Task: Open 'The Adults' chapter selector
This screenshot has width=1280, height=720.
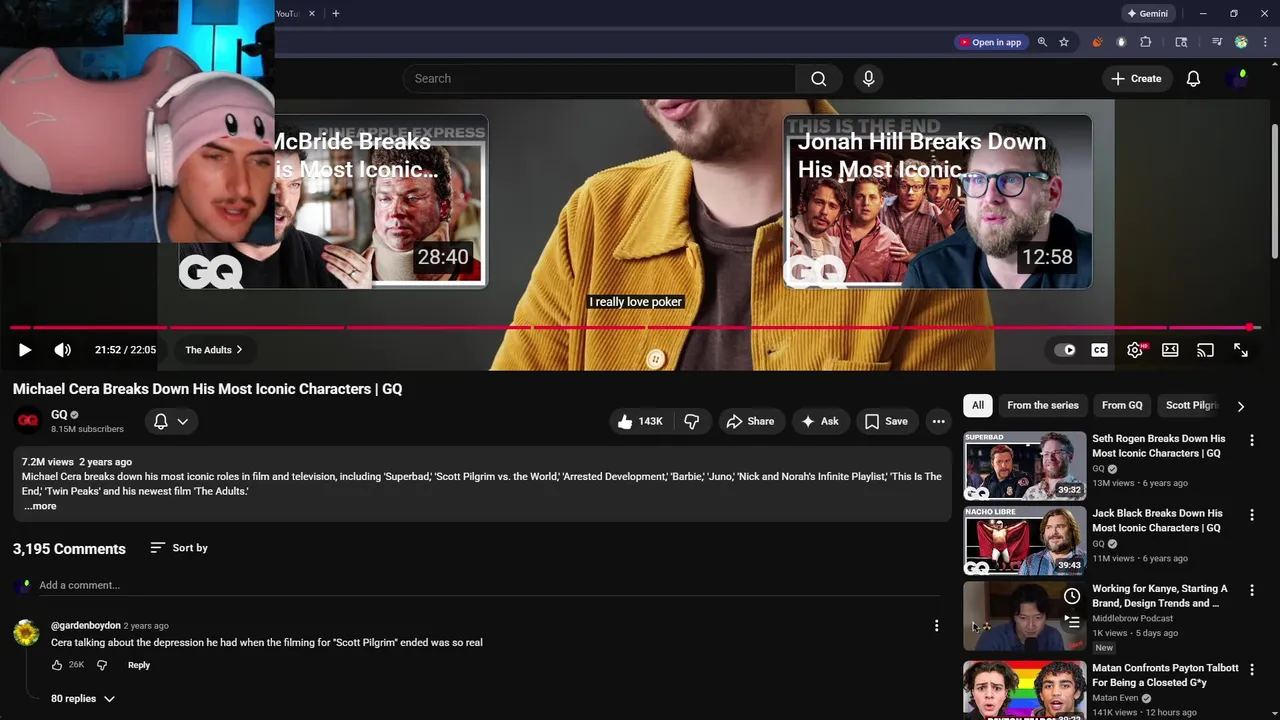Action: pyautogui.click(x=214, y=350)
